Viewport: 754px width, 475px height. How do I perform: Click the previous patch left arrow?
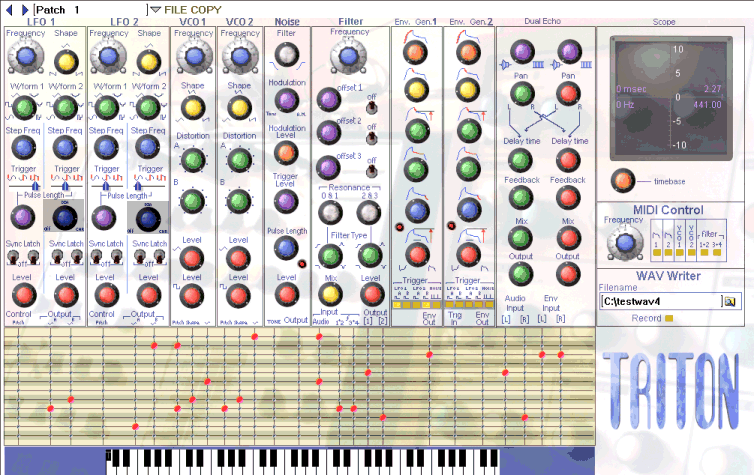click(7, 9)
